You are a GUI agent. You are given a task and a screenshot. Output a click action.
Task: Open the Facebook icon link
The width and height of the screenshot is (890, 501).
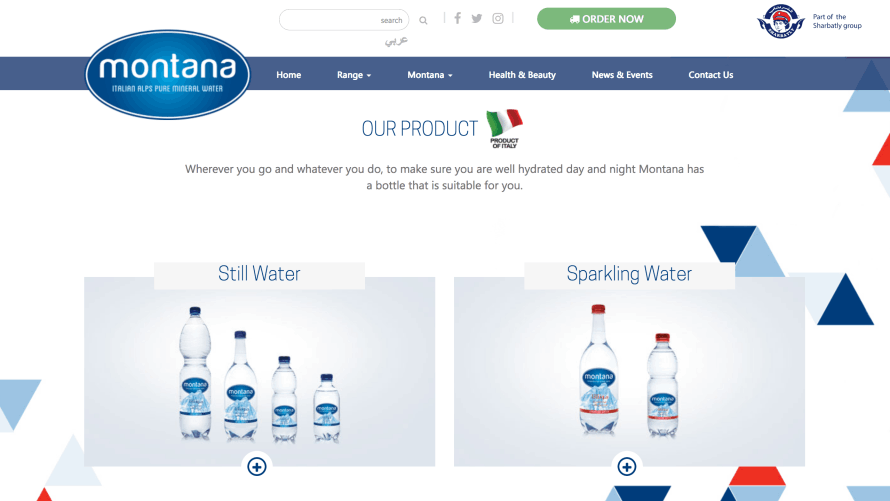coord(457,18)
